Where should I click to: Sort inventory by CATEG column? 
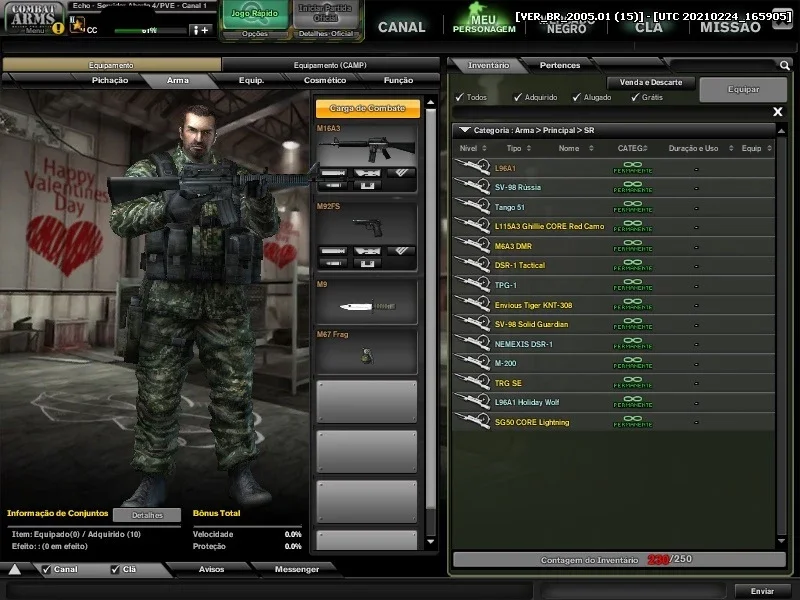pos(632,148)
